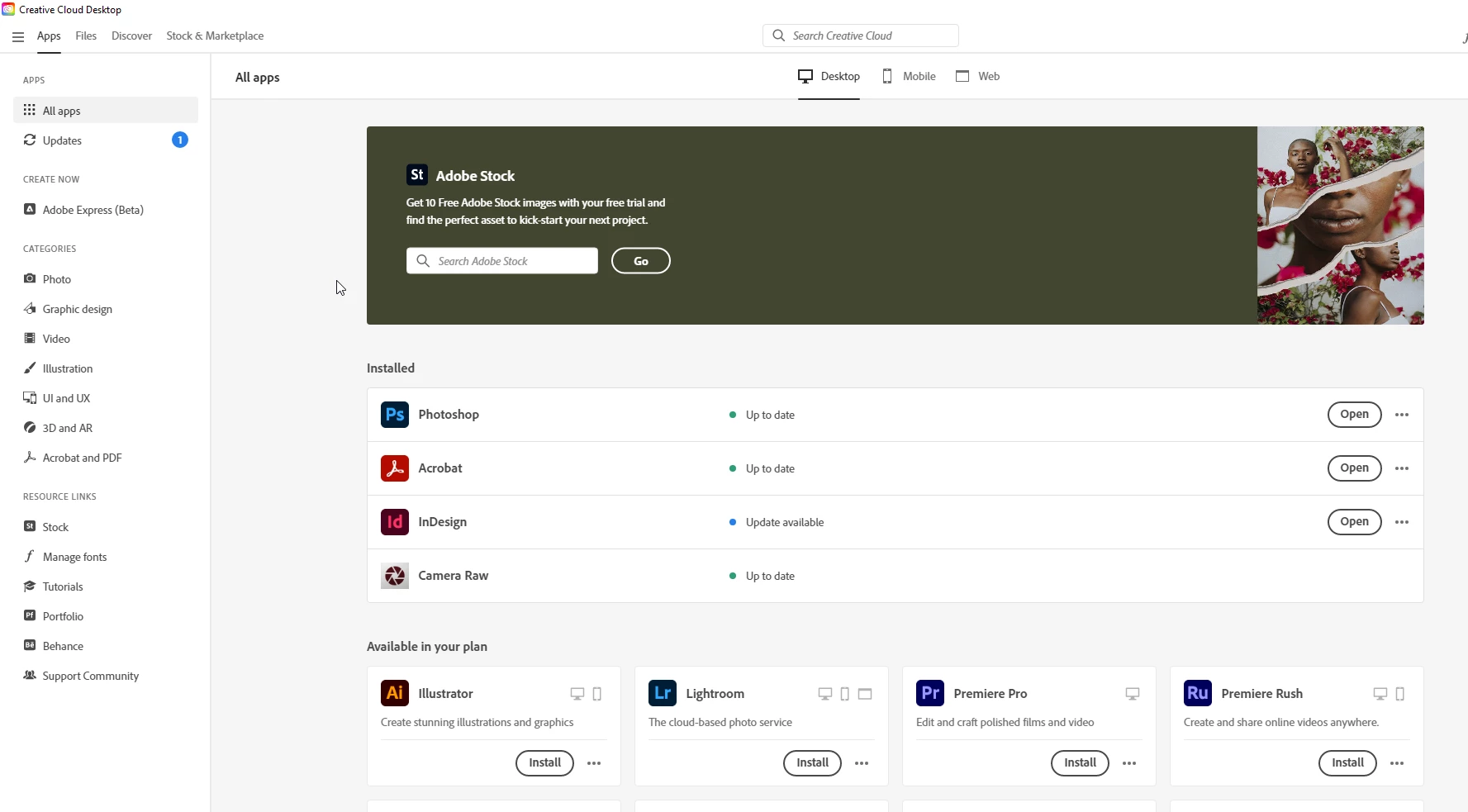This screenshot has width=1468, height=812.
Task: Click the Camera Raw app icon
Action: tap(395, 576)
